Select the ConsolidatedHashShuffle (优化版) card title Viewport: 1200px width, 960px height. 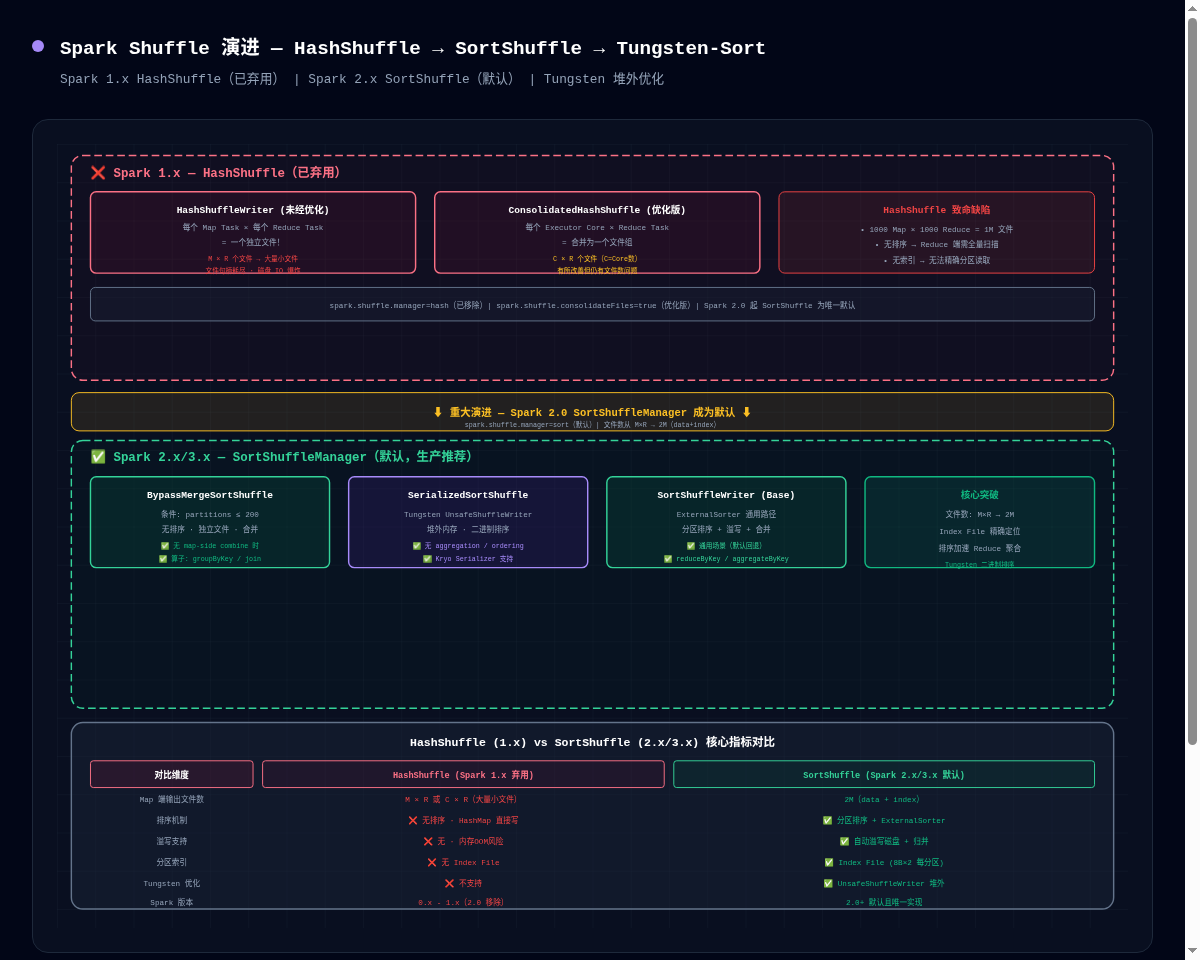click(x=597, y=210)
